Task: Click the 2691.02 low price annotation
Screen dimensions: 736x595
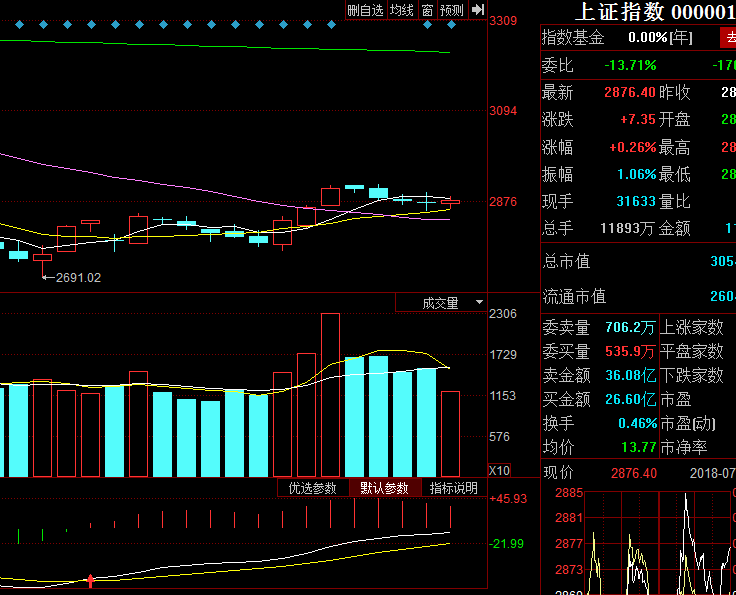Action: click(x=78, y=278)
